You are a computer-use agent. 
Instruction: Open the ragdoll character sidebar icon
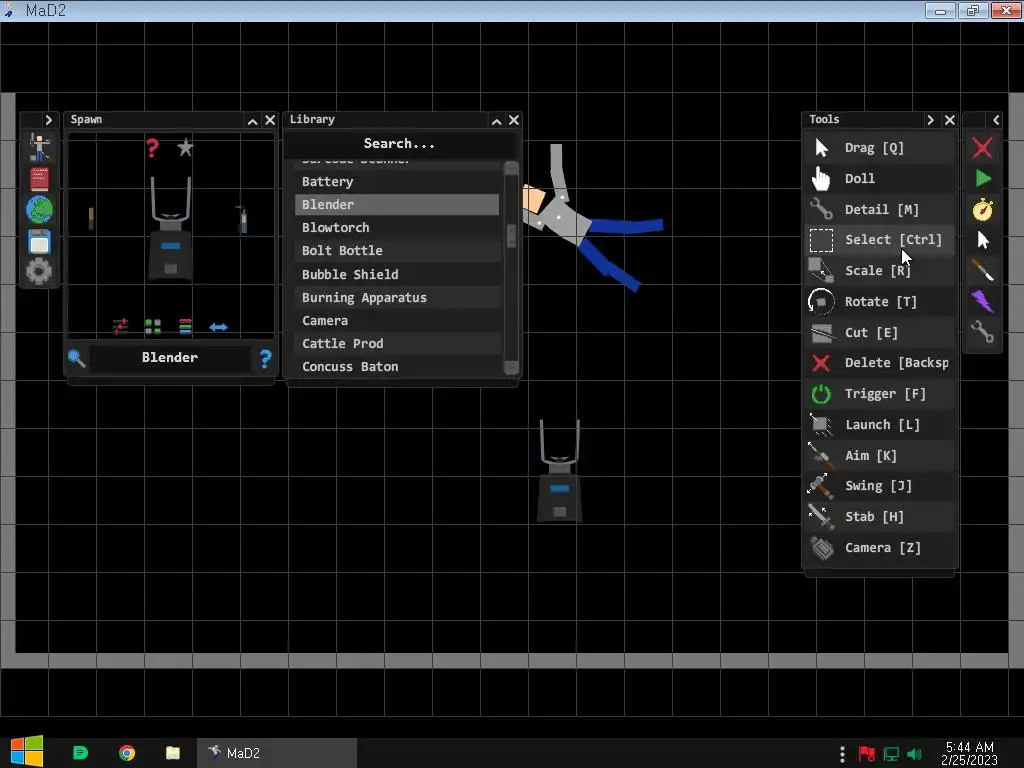click(x=39, y=148)
